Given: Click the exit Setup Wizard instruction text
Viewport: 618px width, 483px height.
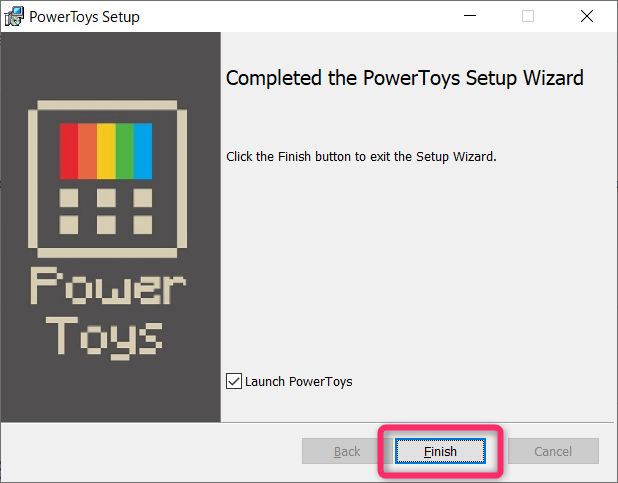Looking at the screenshot, I should point(361,157).
